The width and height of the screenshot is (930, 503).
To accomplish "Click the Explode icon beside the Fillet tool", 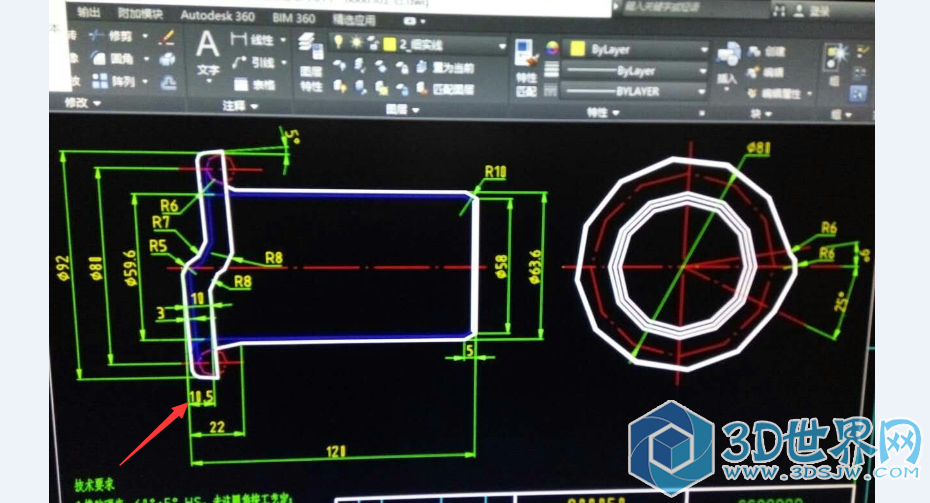I will coord(167,59).
